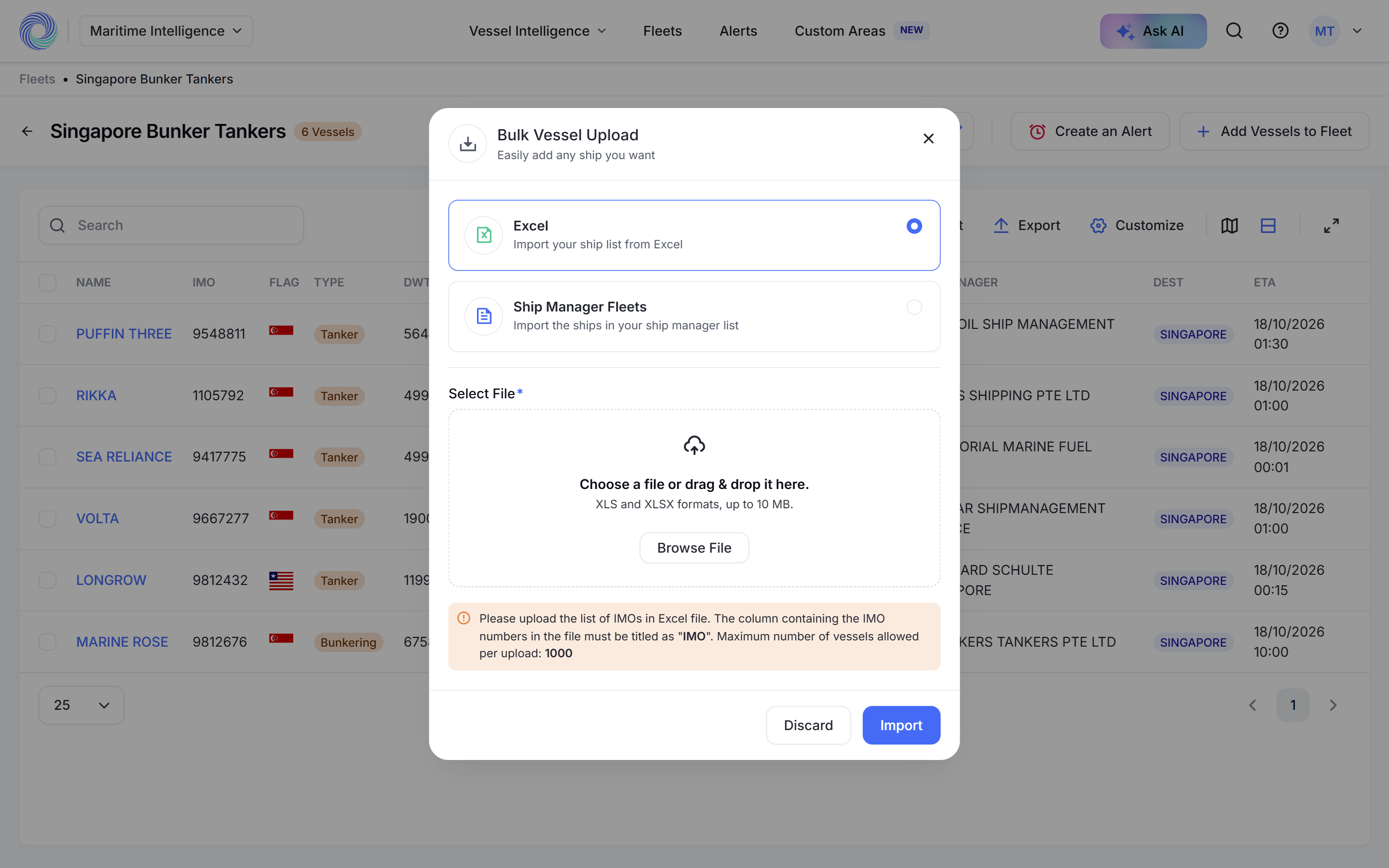This screenshot has width=1389, height=868.
Task: Open the Fleets nav item
Action: [662, 31]
